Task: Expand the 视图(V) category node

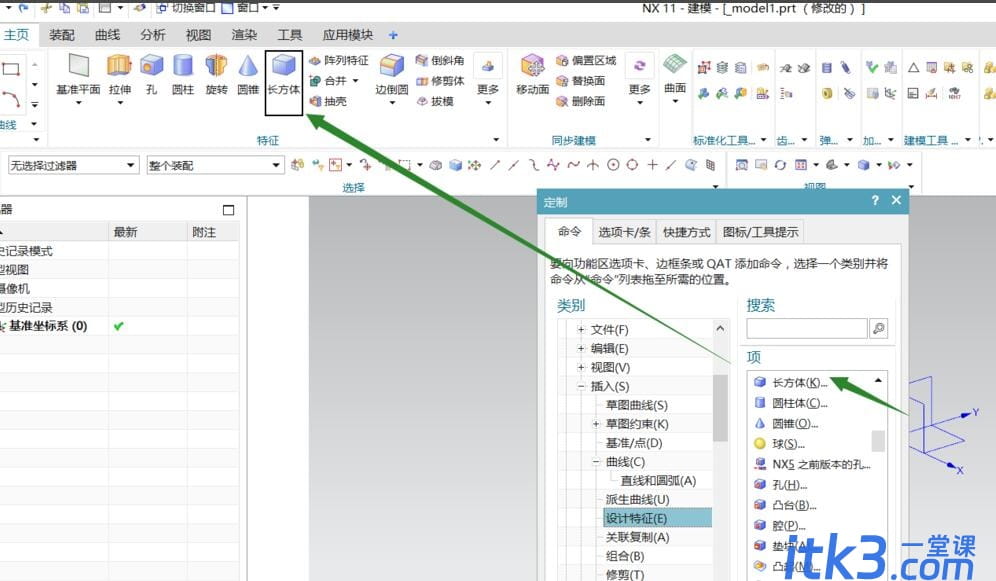Action: tap(581, 367)
